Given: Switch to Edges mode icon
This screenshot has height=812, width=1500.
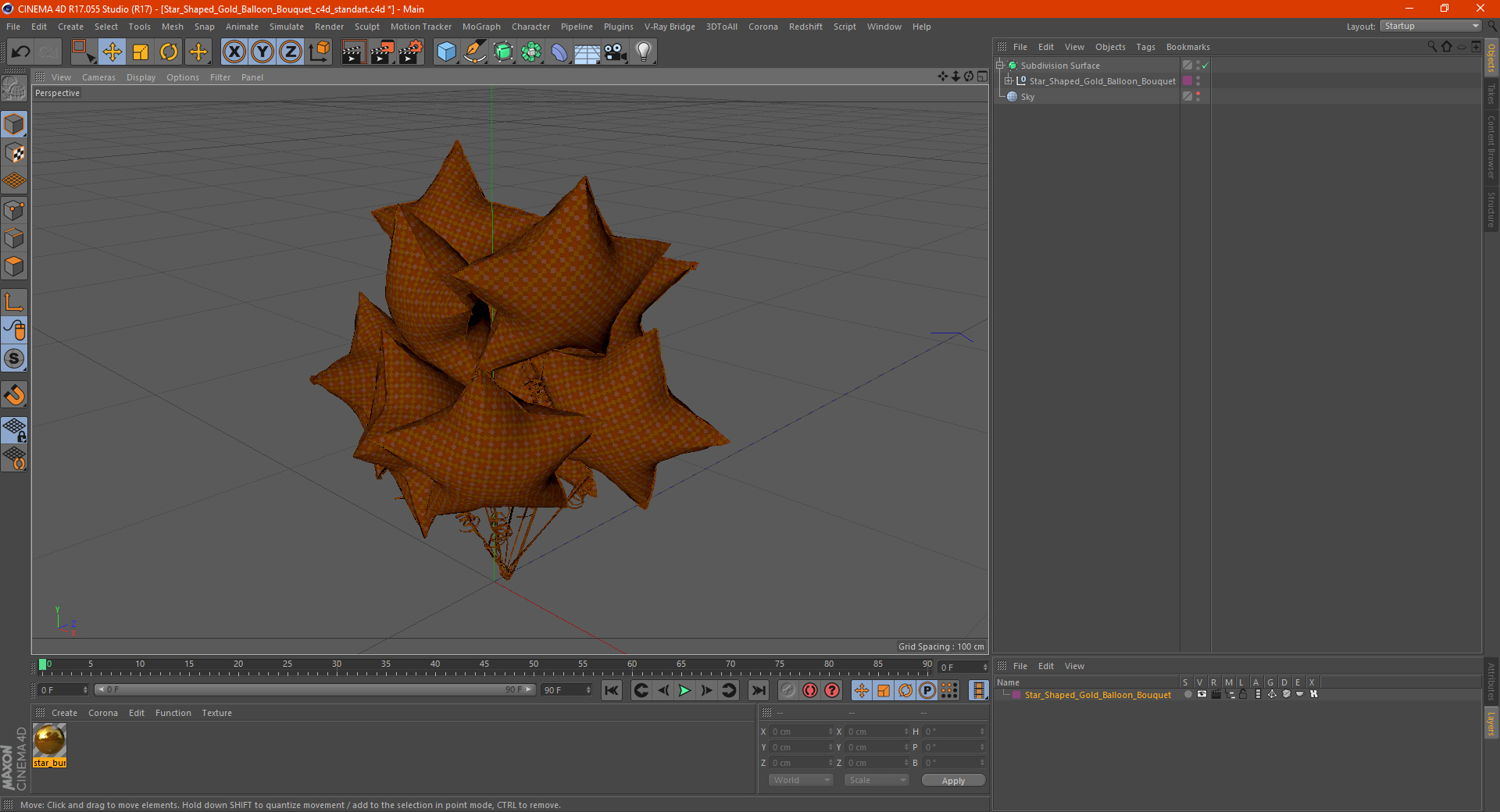Looking at the screenshot, I should coord(14,238).
